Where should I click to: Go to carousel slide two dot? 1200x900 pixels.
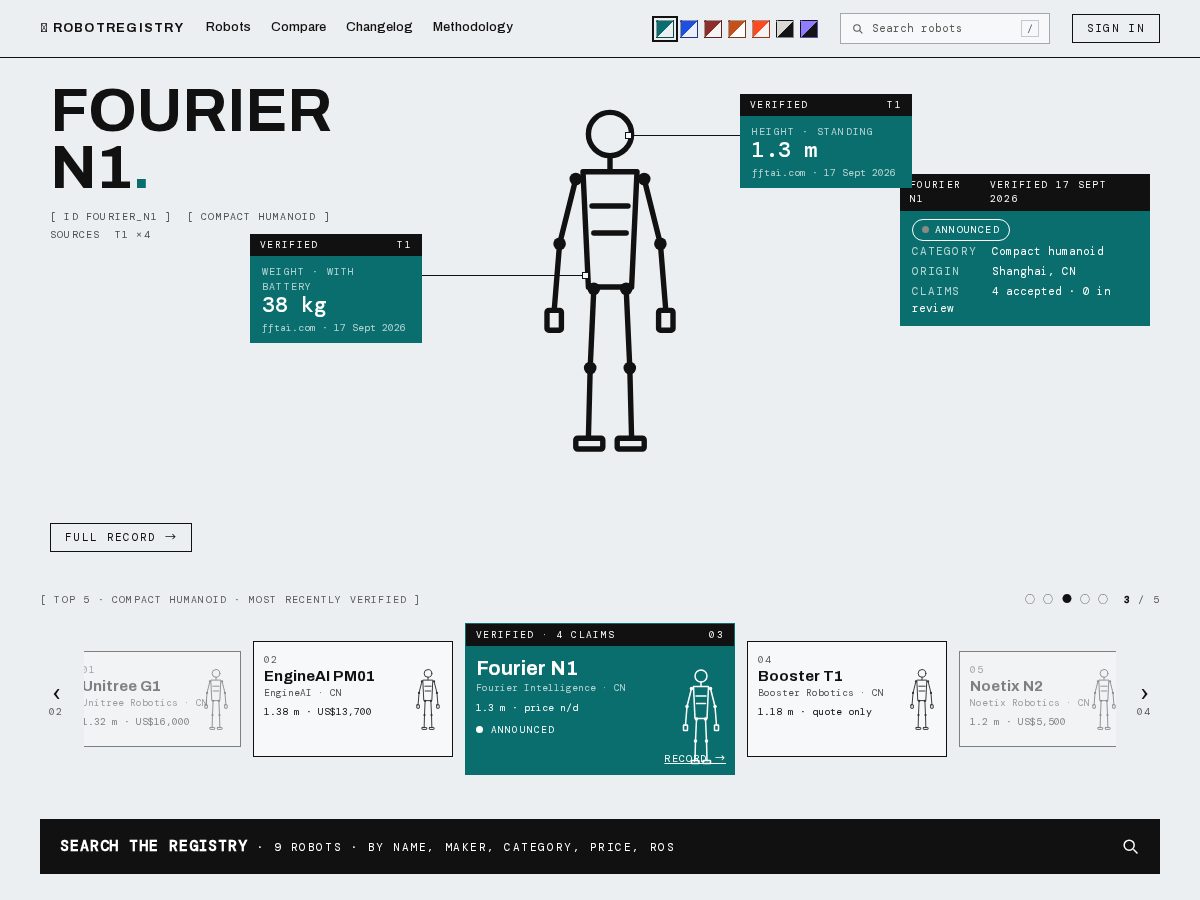[x=1048, y=599]
